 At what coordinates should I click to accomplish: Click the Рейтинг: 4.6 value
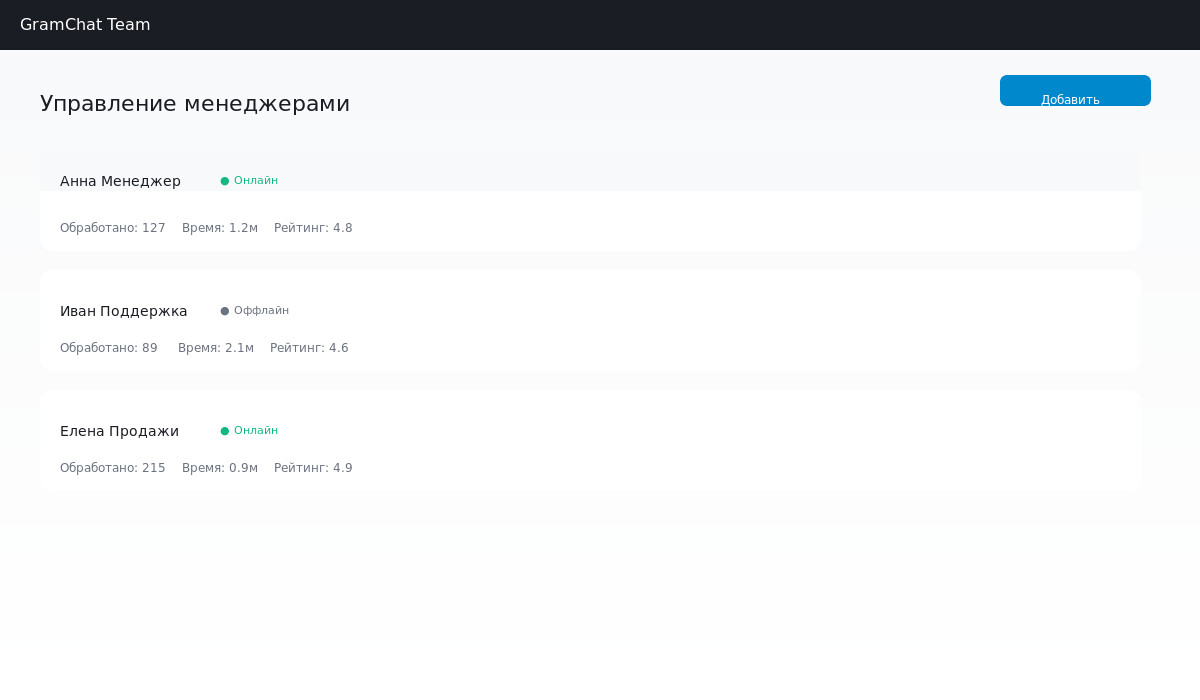coord(309,348)
